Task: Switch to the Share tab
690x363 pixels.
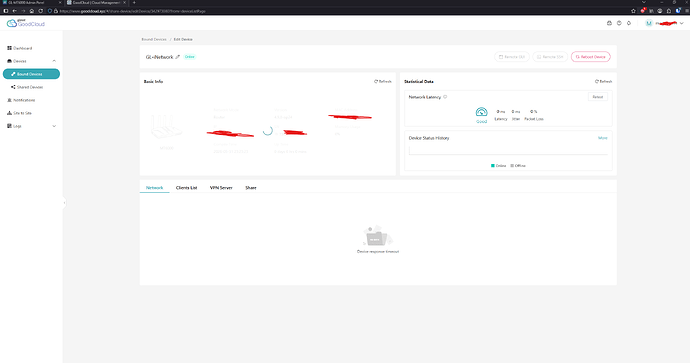Action: coord(251,188)
